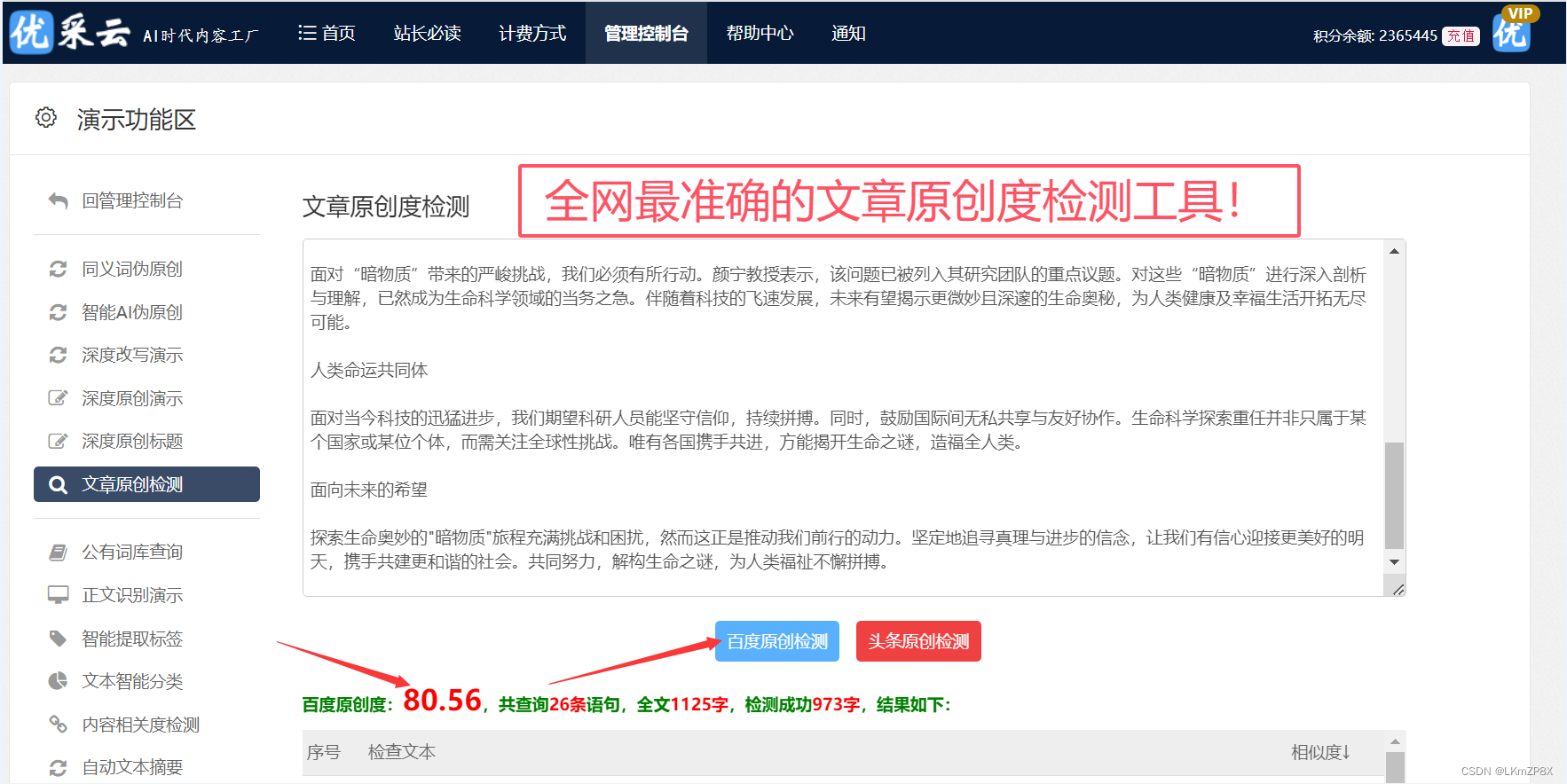Image resolution: width=1567 pixels, height=784 pixels.
Task: Click the 序号 column header
Action: point(324,752)
